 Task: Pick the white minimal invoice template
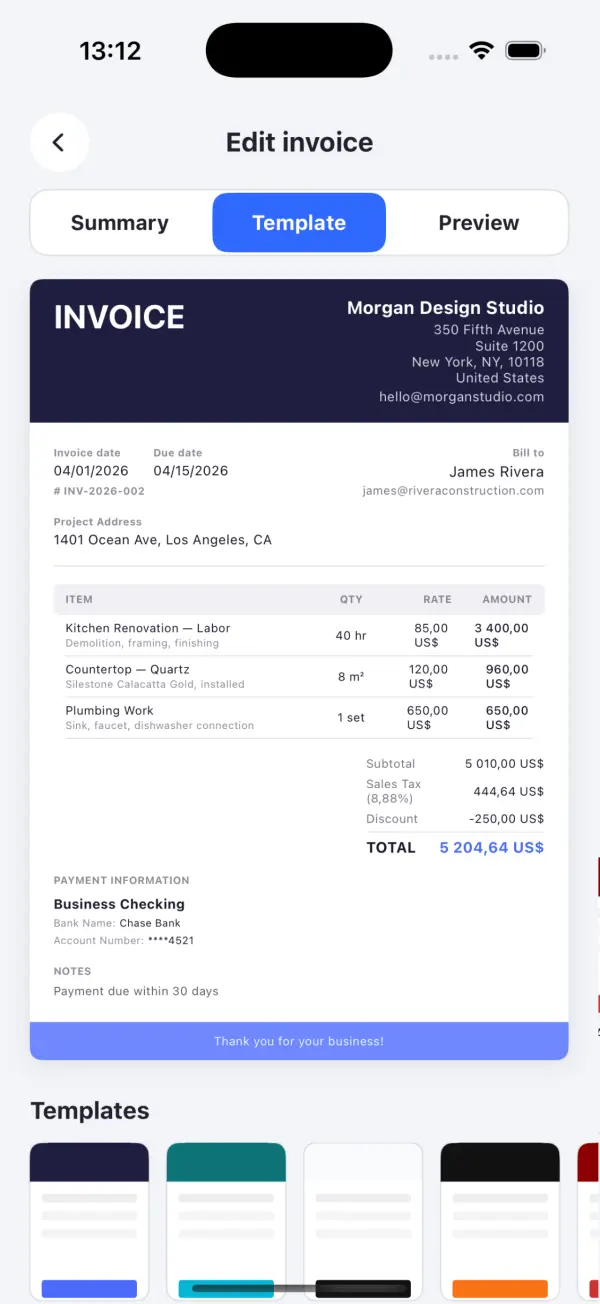pyautogui.click(x=363, y=1220)
